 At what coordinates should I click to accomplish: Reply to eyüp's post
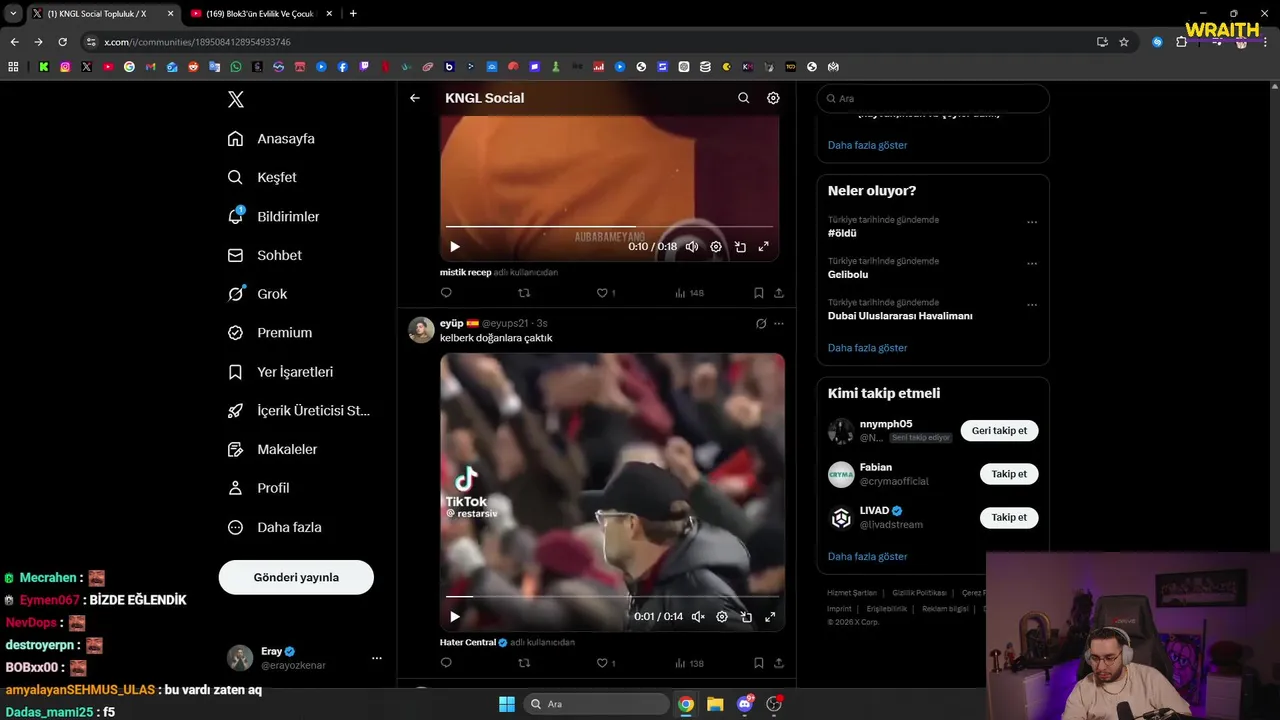tap(446, 663)
